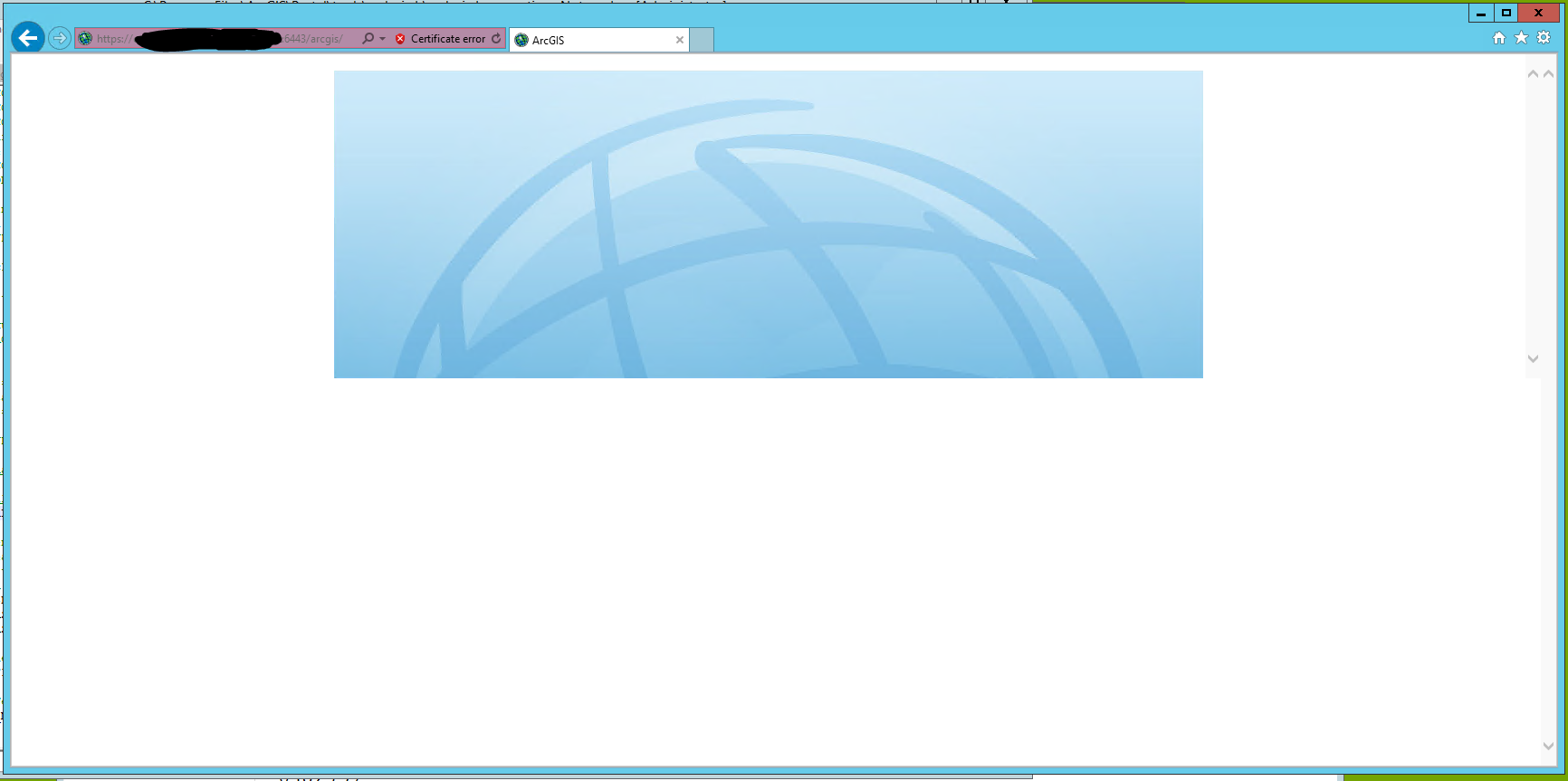Click inner scrollbar down arrow
Viewport: 1568px width, 781px height.
point(1533,358)
